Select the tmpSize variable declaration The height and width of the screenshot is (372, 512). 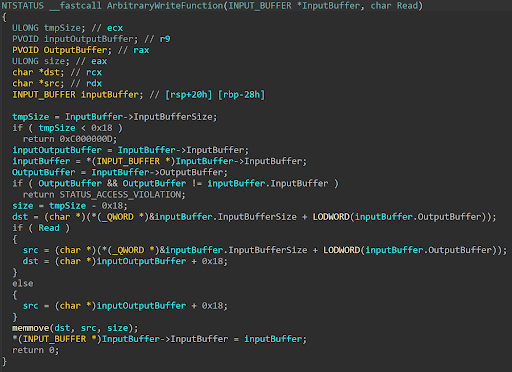[62, 28]
